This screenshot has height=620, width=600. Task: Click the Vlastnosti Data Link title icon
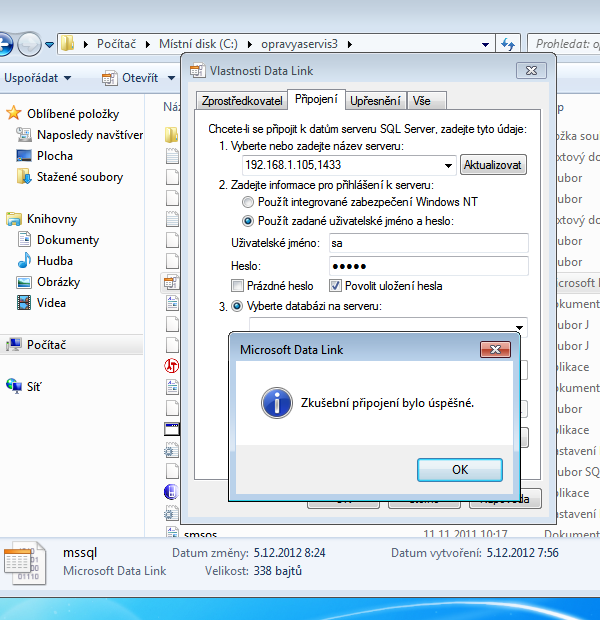tap(198, 71)
